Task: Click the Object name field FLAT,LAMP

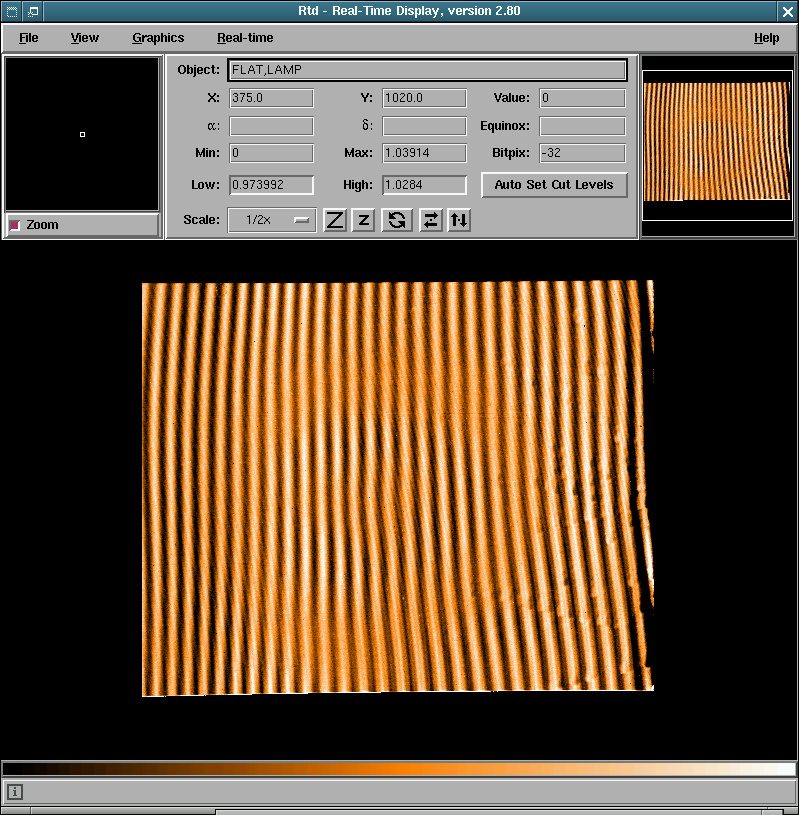Action: (x=427, y=70)
